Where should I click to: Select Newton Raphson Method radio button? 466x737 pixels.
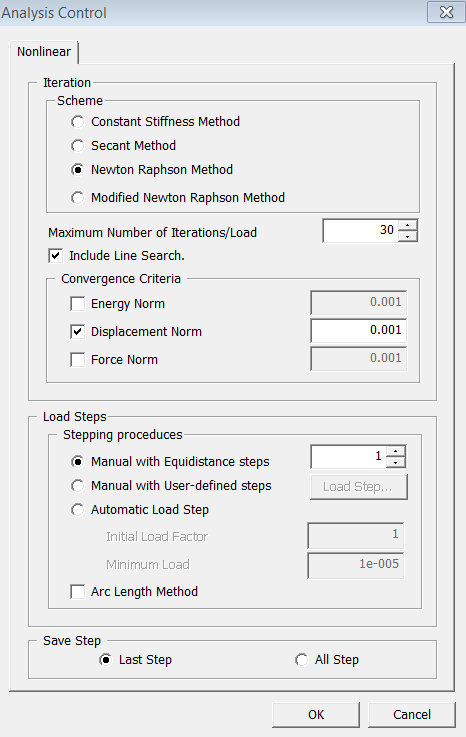click(78, 170)
